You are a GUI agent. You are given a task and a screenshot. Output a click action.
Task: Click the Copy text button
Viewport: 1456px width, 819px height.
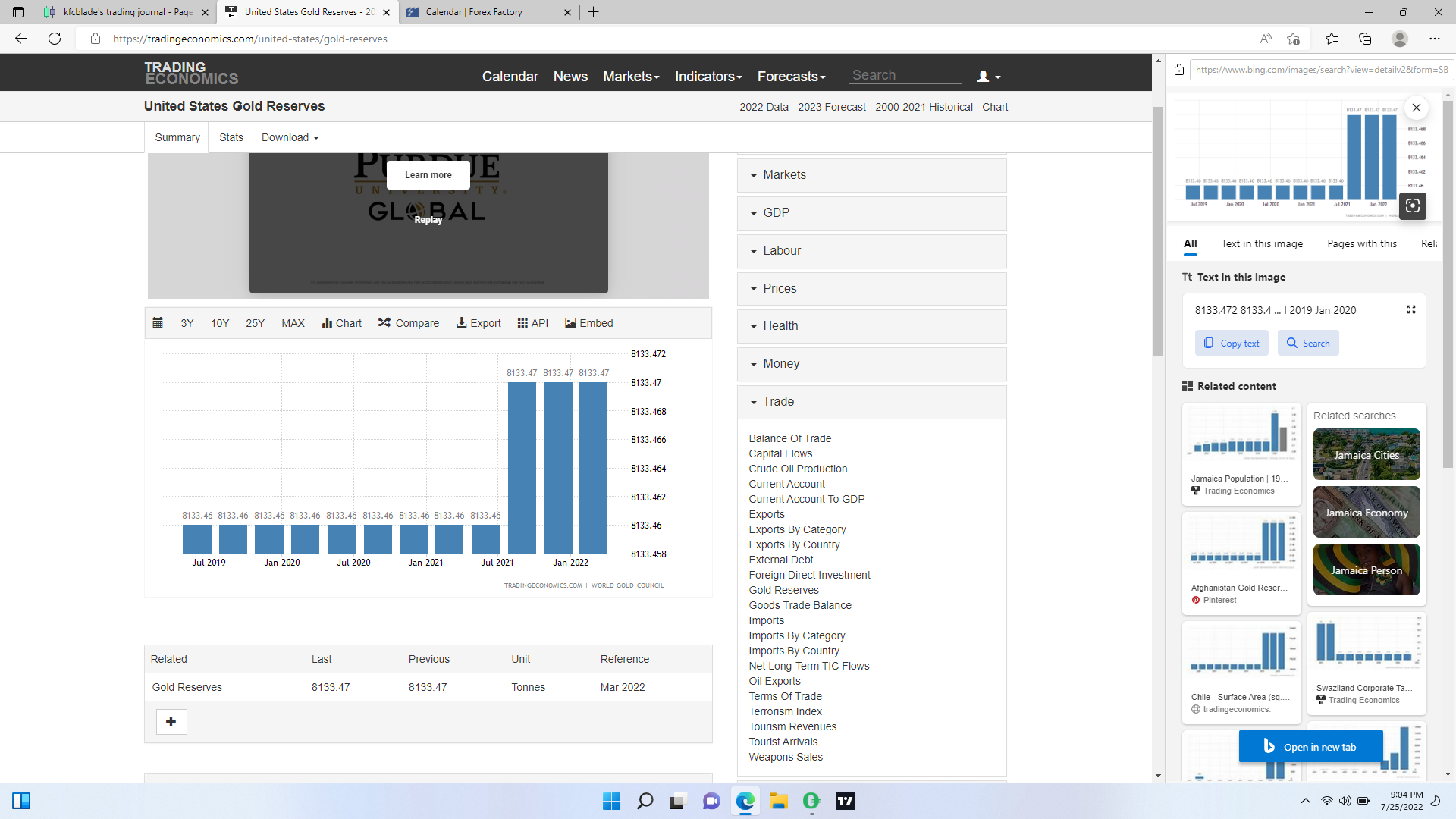coord(1232,344)
